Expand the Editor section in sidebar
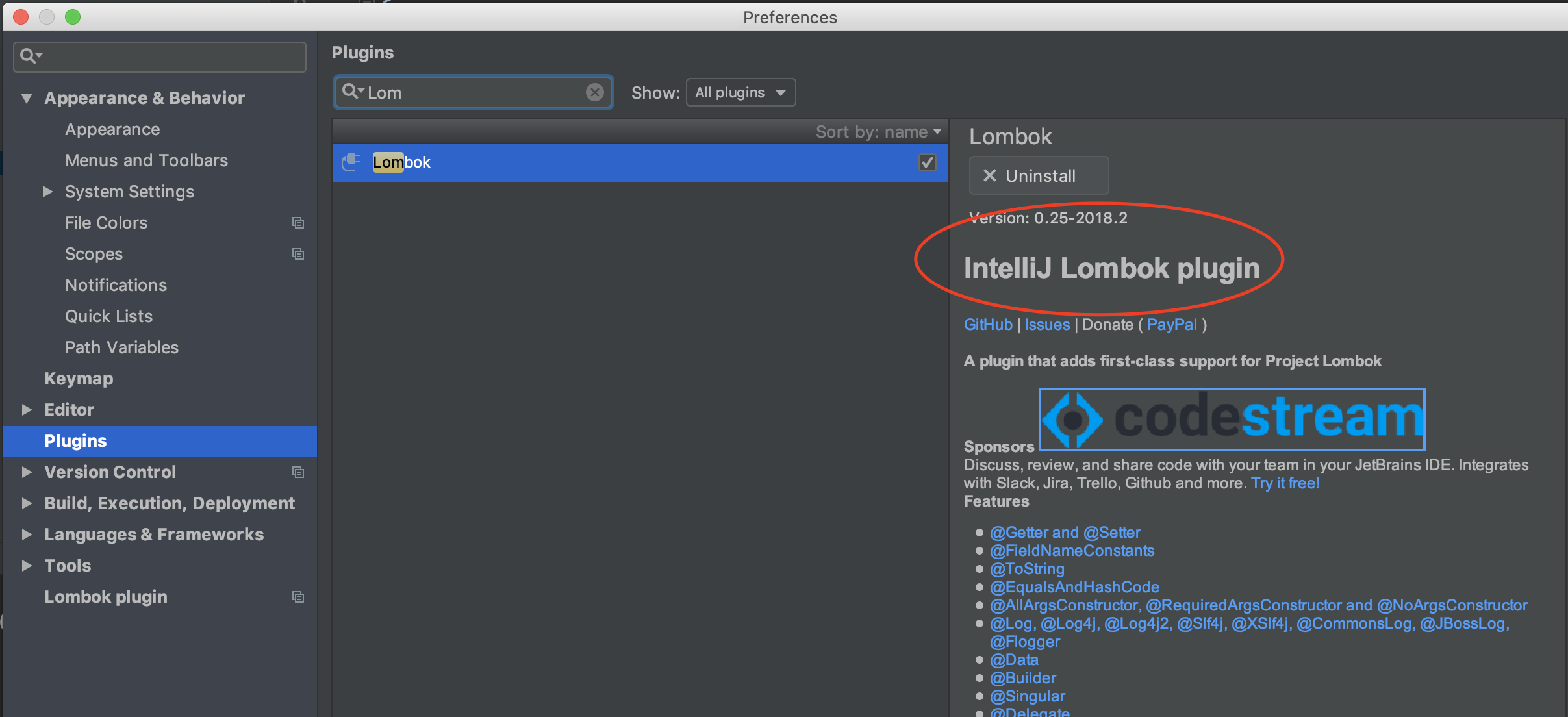Viewport: 1568px width, 717px height. (30, 410)
